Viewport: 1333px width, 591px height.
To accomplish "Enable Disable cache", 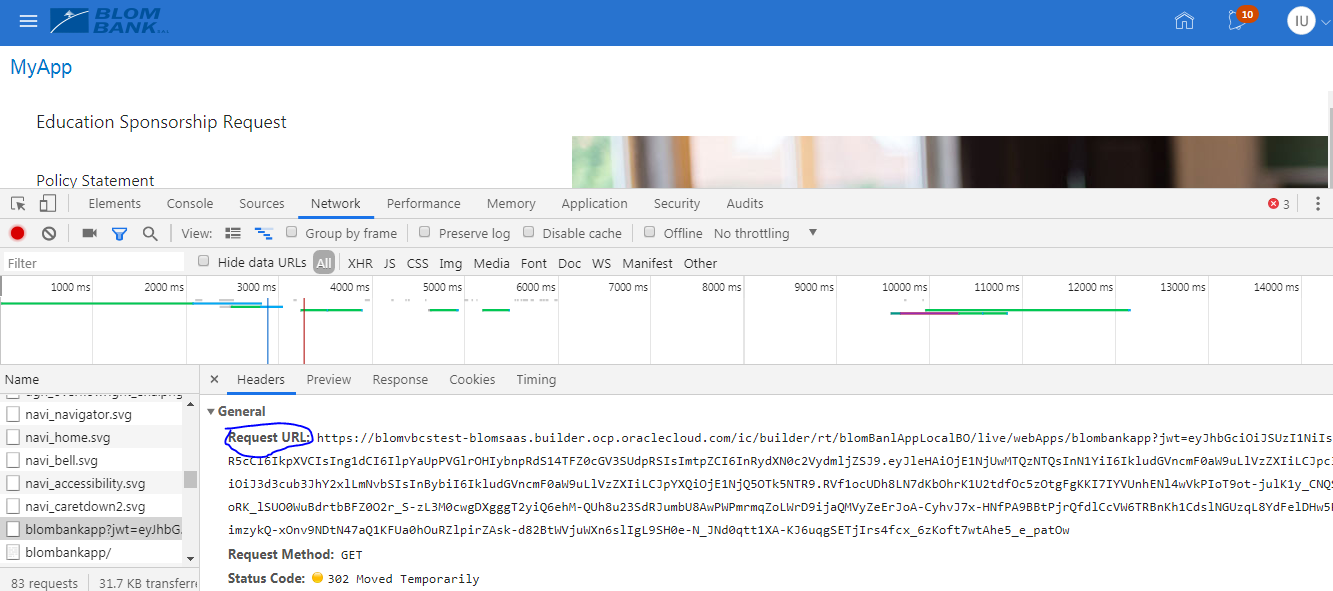I will click(528, 232).
